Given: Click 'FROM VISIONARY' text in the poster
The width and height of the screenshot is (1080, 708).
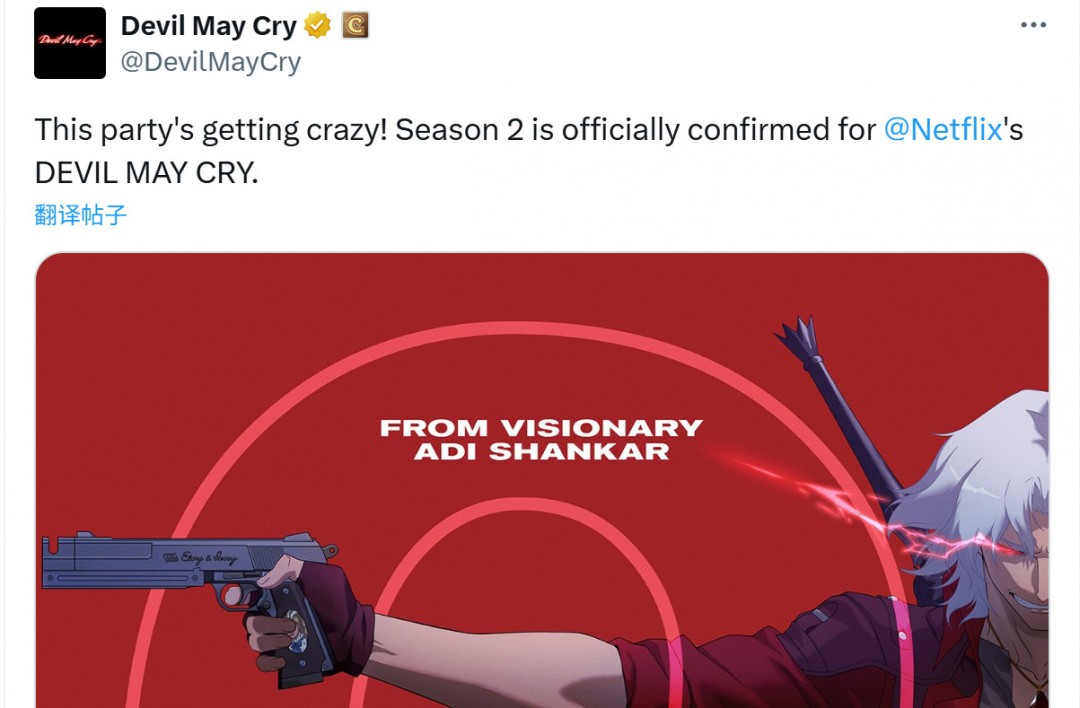Looking at the screenshot, I should coord(541,428).
